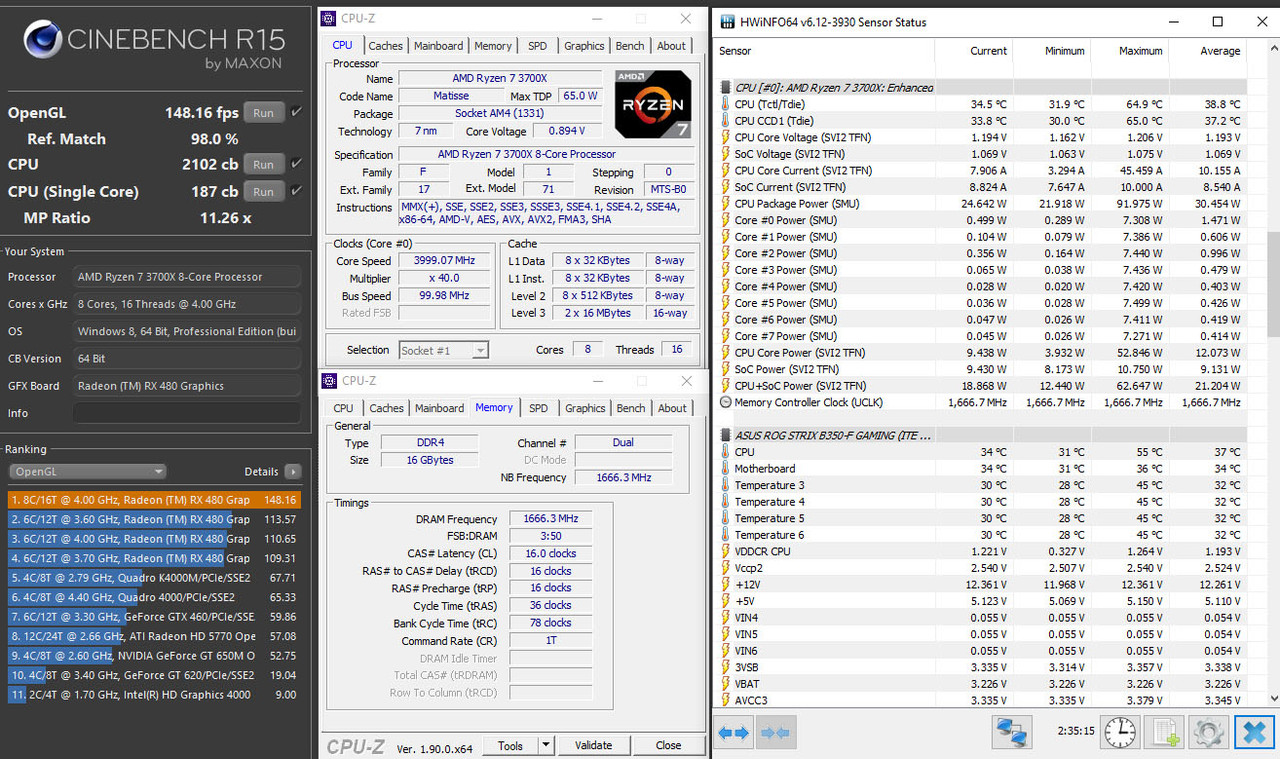Toggle the checkmark beside the CPU Run button
Screen dimensions: 1280x759
click(295, 164)
